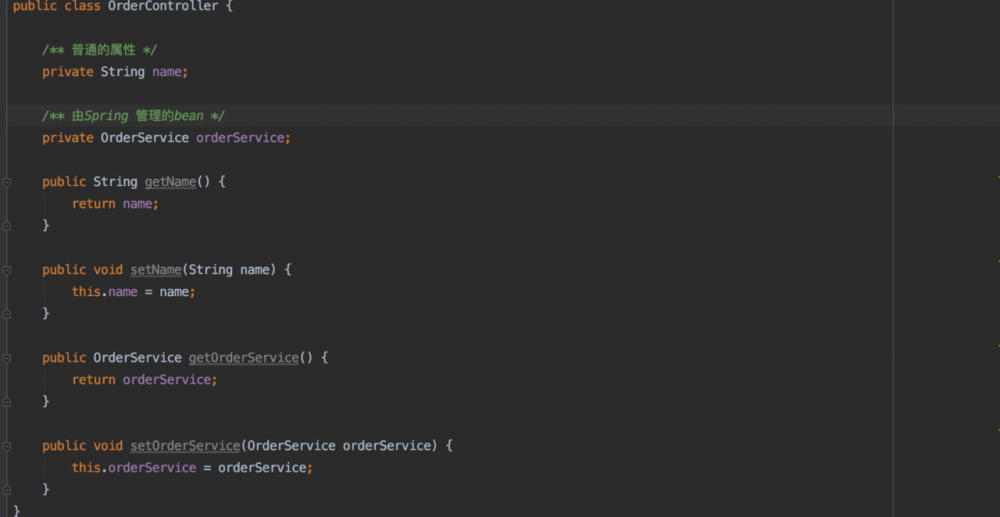Collapse the getName() method fold marker
This screenshot has width=1000, height=517.
(x=7, y=182)
